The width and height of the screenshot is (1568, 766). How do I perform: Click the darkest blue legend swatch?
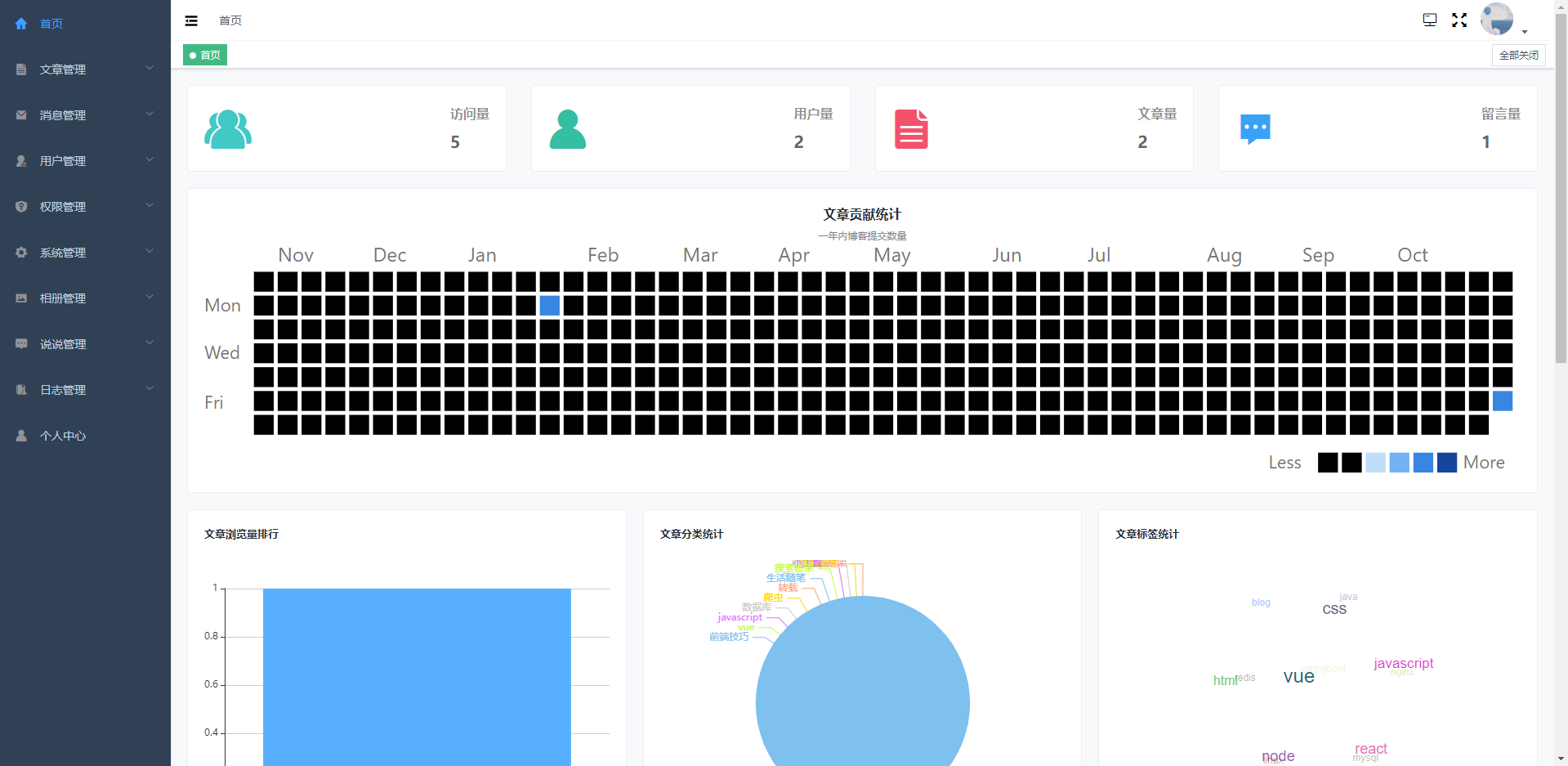[1447, 463]
